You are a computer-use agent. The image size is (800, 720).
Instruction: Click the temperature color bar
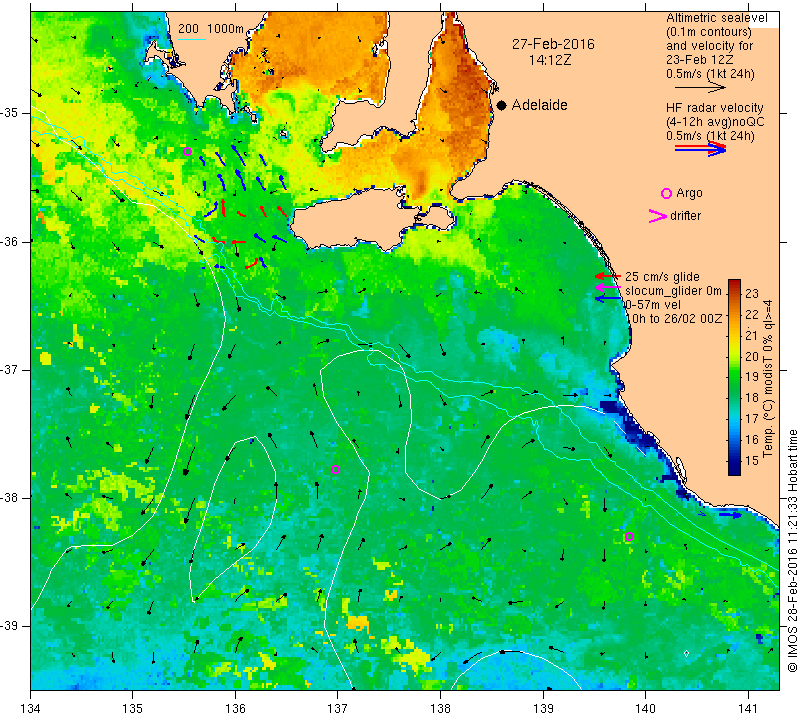click(x=734, y=377)
